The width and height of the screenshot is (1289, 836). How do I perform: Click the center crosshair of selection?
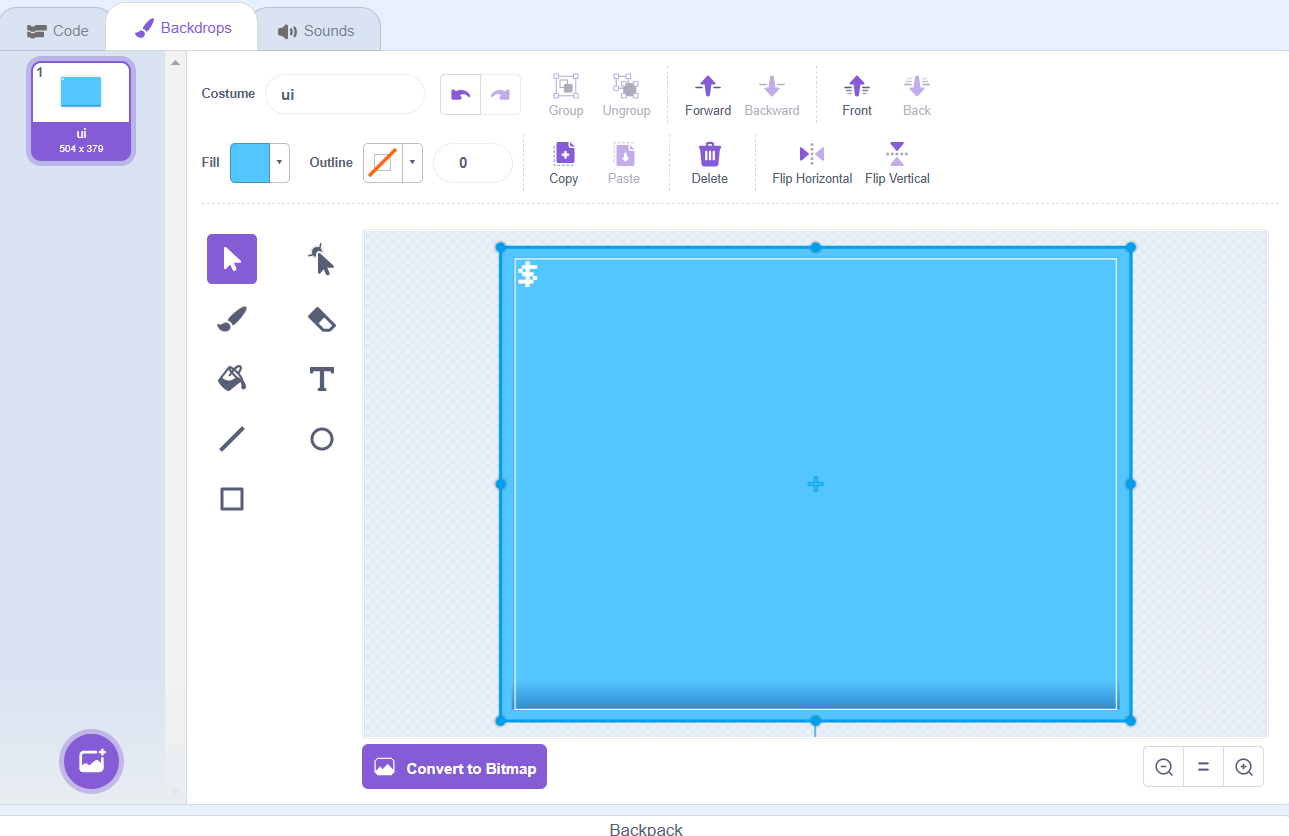pos(815,484)
